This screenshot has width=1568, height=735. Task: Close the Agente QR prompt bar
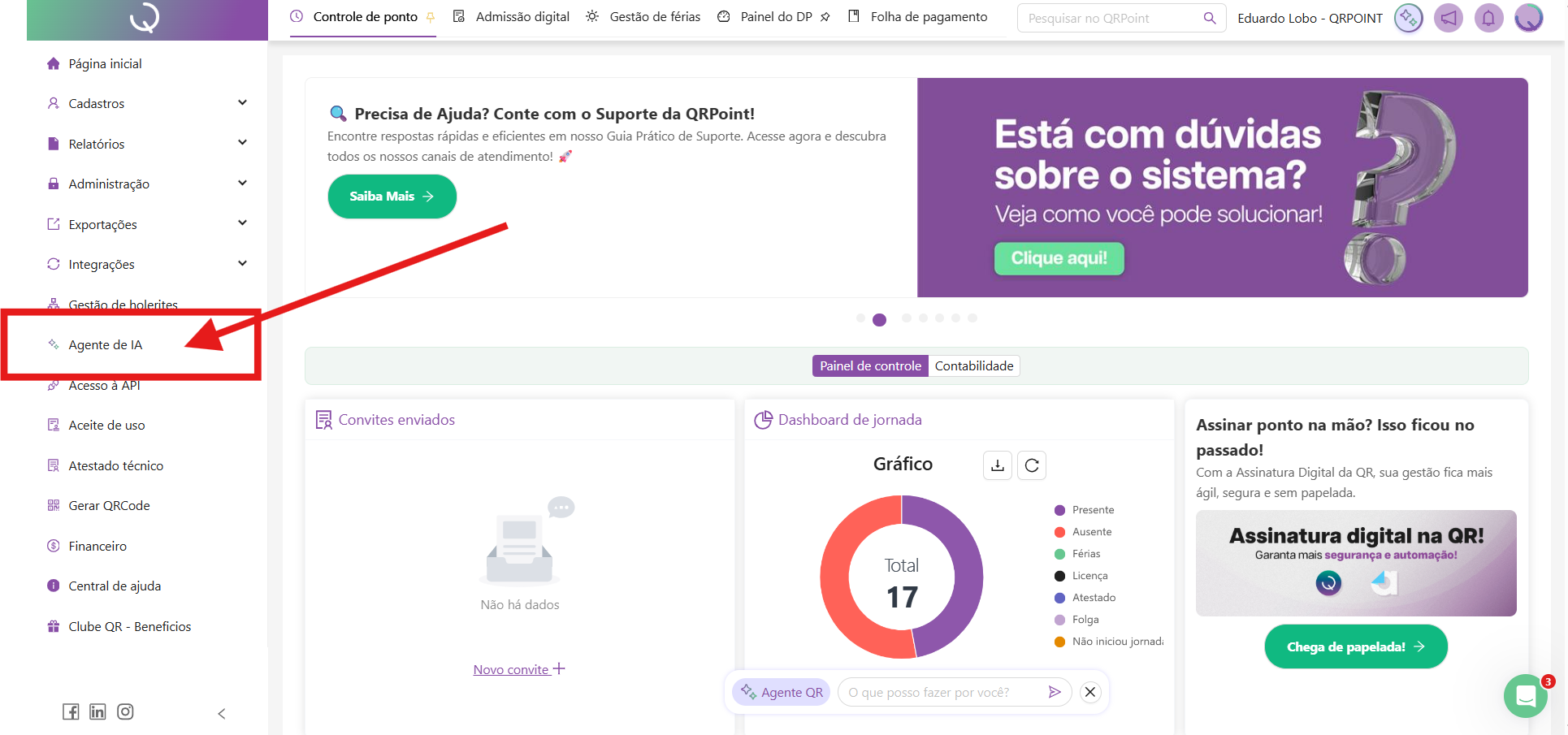coord(1090,692)
